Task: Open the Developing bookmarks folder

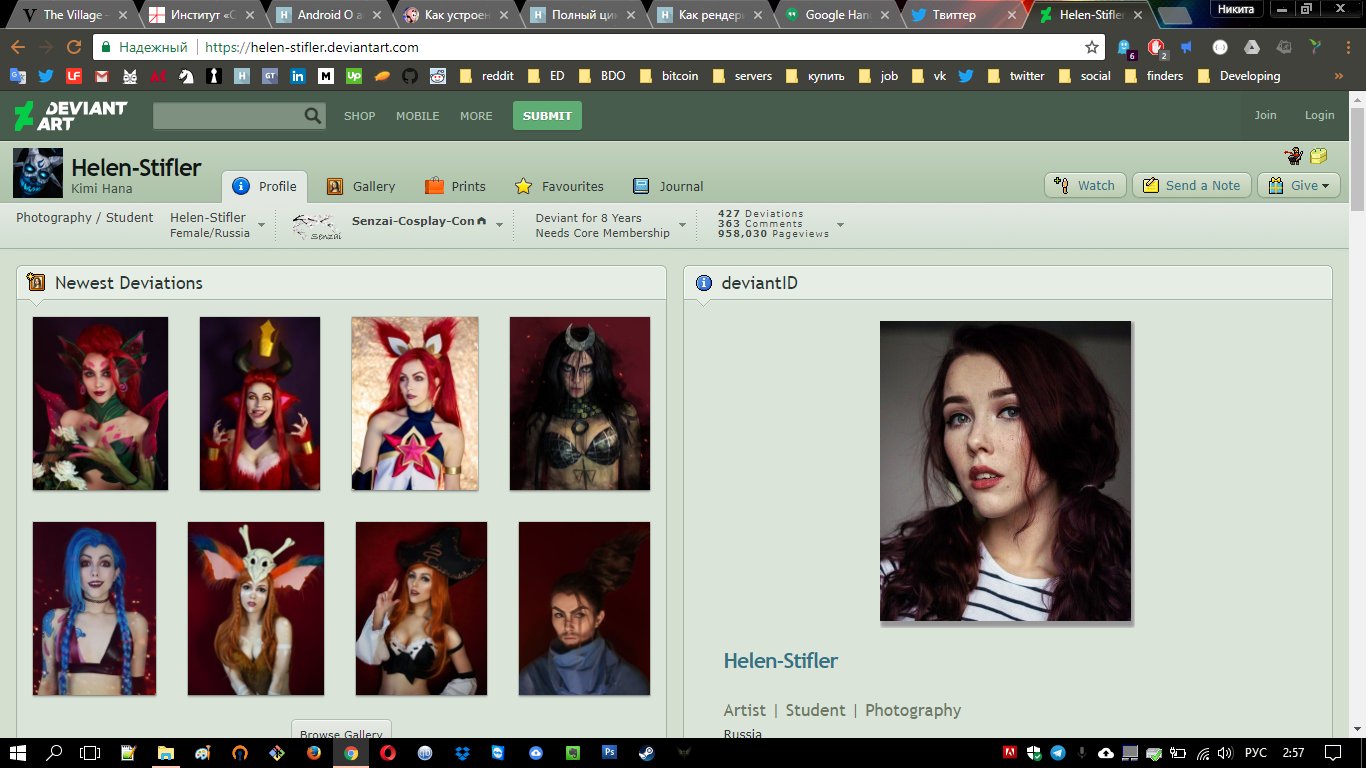Action: point(1238,76)
